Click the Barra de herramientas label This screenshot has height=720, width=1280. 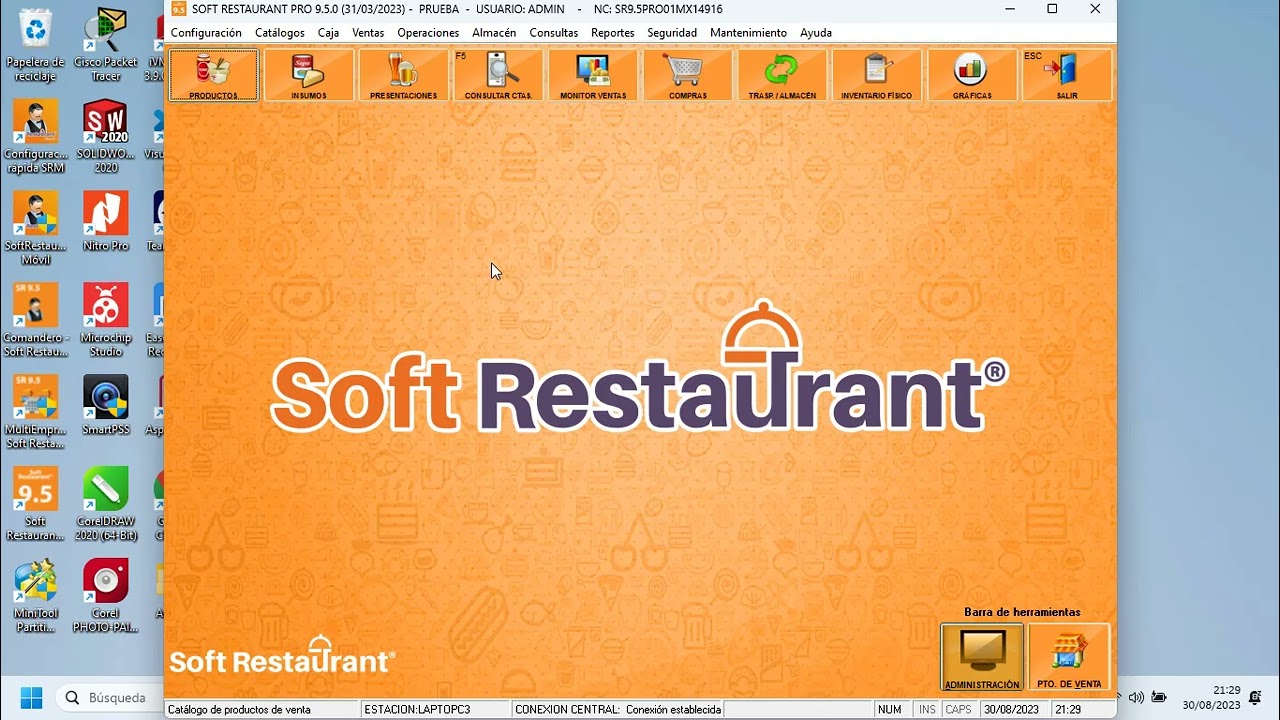[x=1022, y=612]
